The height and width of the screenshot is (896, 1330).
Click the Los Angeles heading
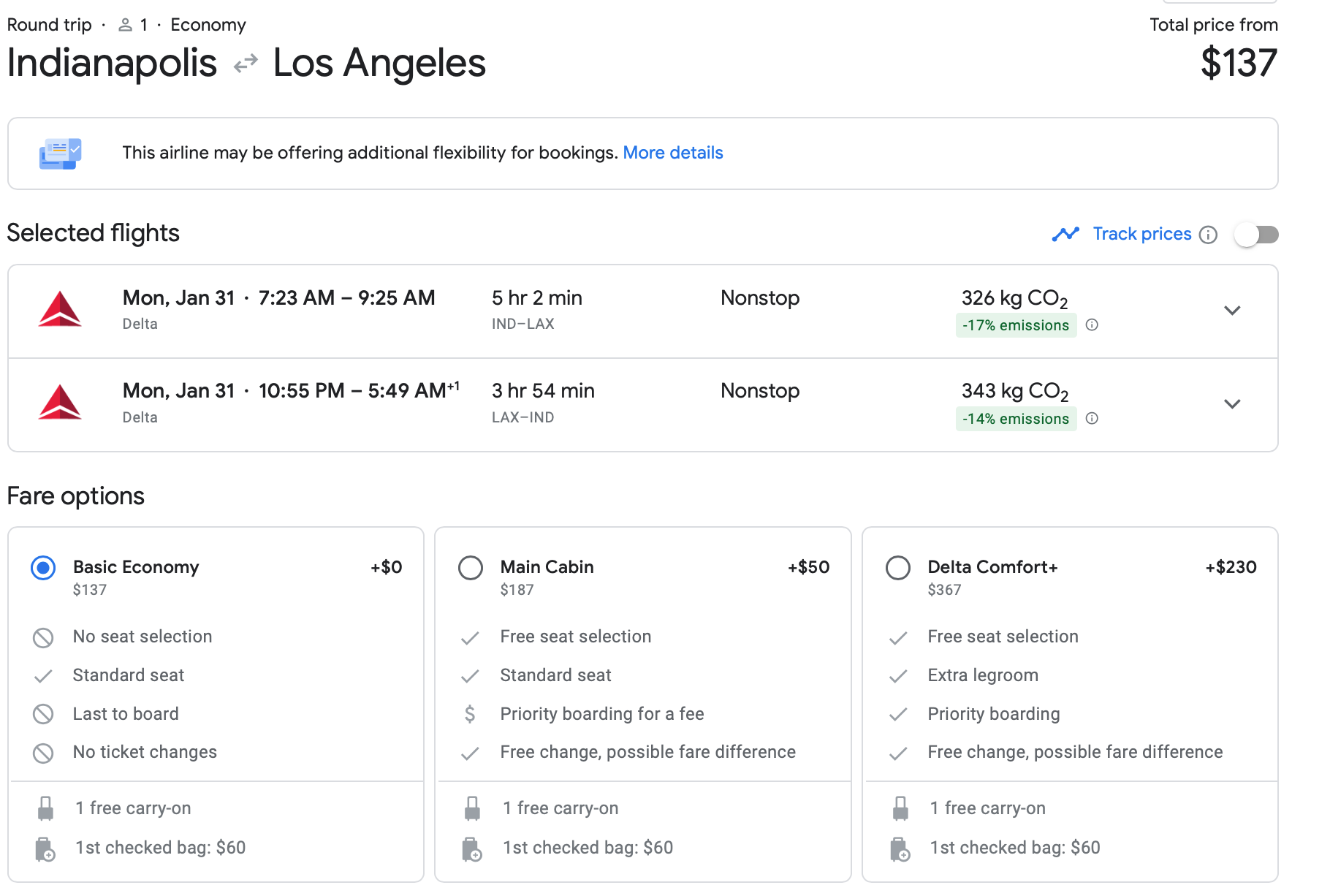(x=379, y=63)
